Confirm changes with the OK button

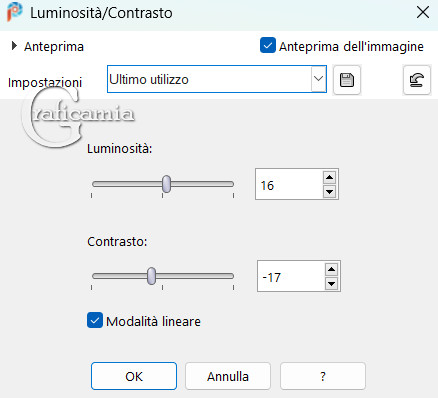pyautogui.click(x=134, y=376)
